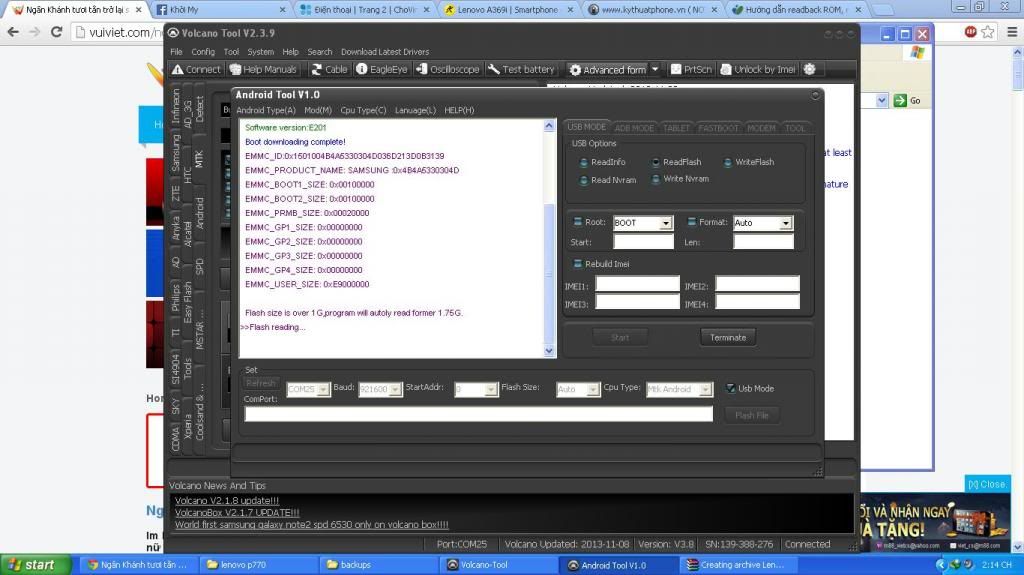The width and height of the screenshot is (1024, 575).
Task: Switch to Volcano-Tool taskbar item
Action: tap(498, 565)
